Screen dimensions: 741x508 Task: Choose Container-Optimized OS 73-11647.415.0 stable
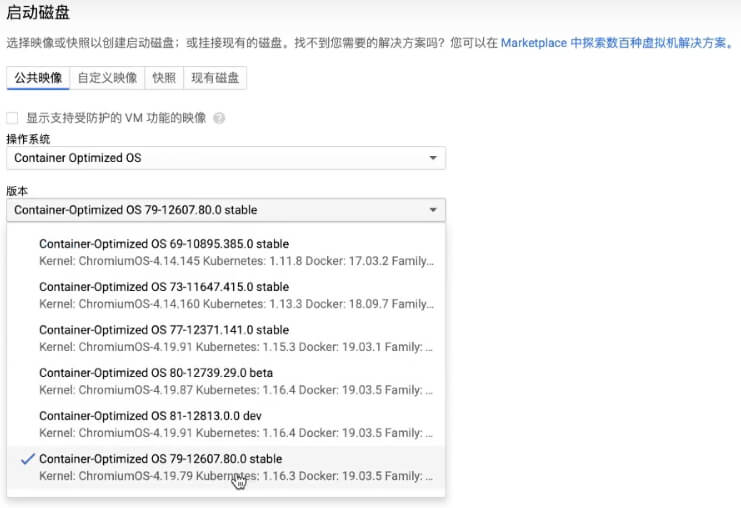226,295
